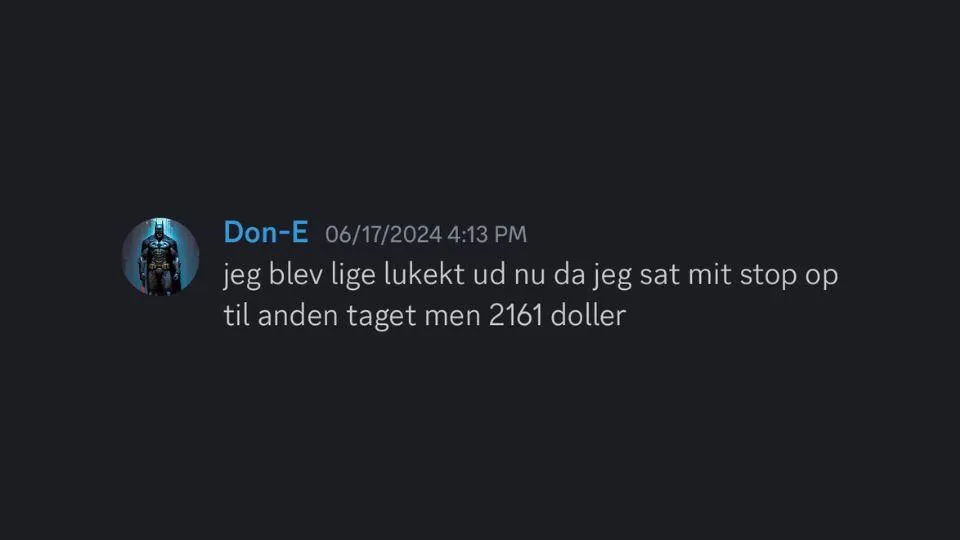Click the word "sat" in message

659,276
